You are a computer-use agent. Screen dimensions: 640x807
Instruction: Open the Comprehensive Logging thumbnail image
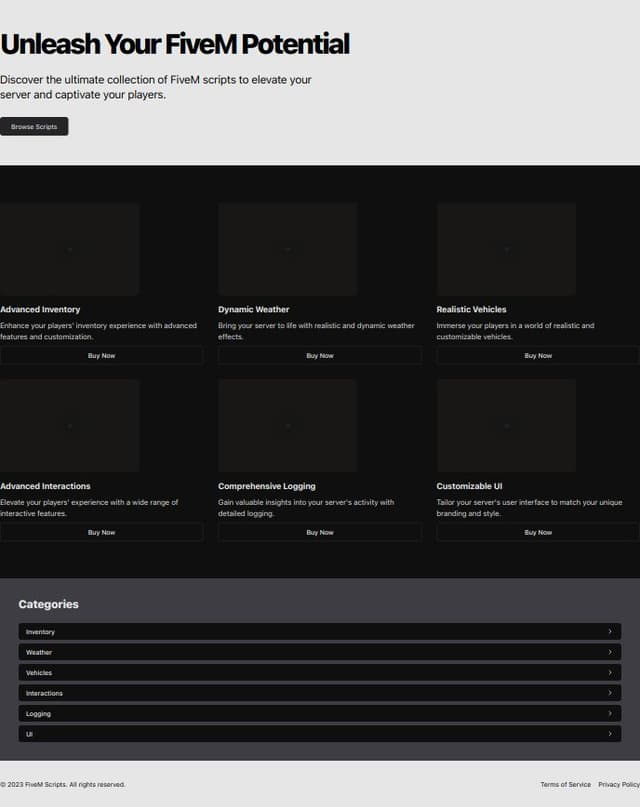point(288,426)
